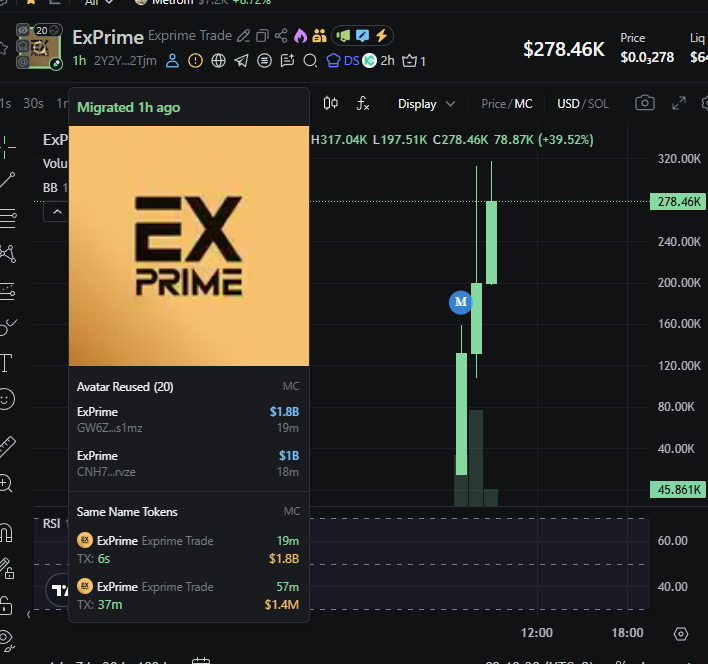Click the chart settings gear icon

pos(681,633)
